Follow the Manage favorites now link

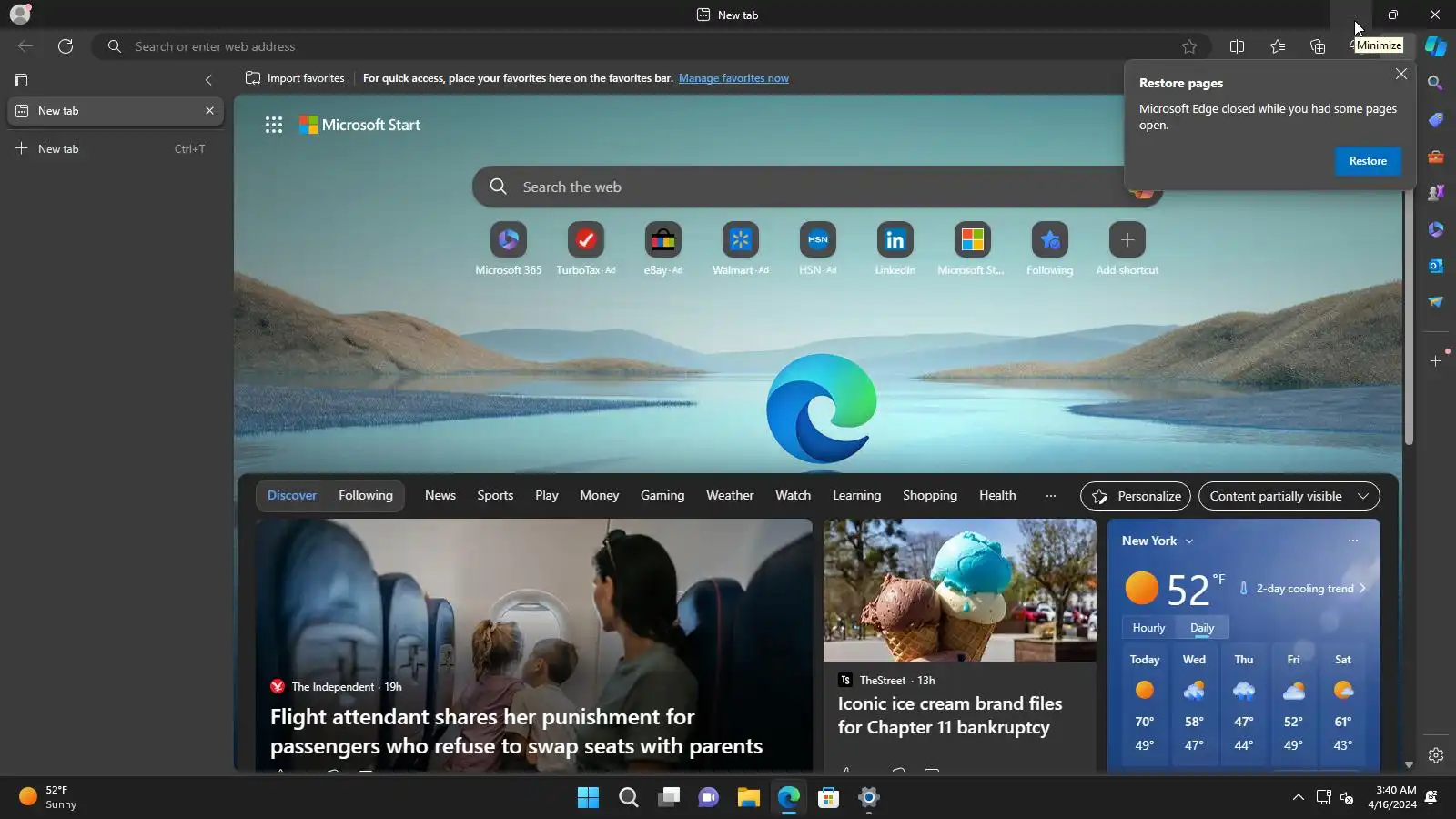click(733, 78)
